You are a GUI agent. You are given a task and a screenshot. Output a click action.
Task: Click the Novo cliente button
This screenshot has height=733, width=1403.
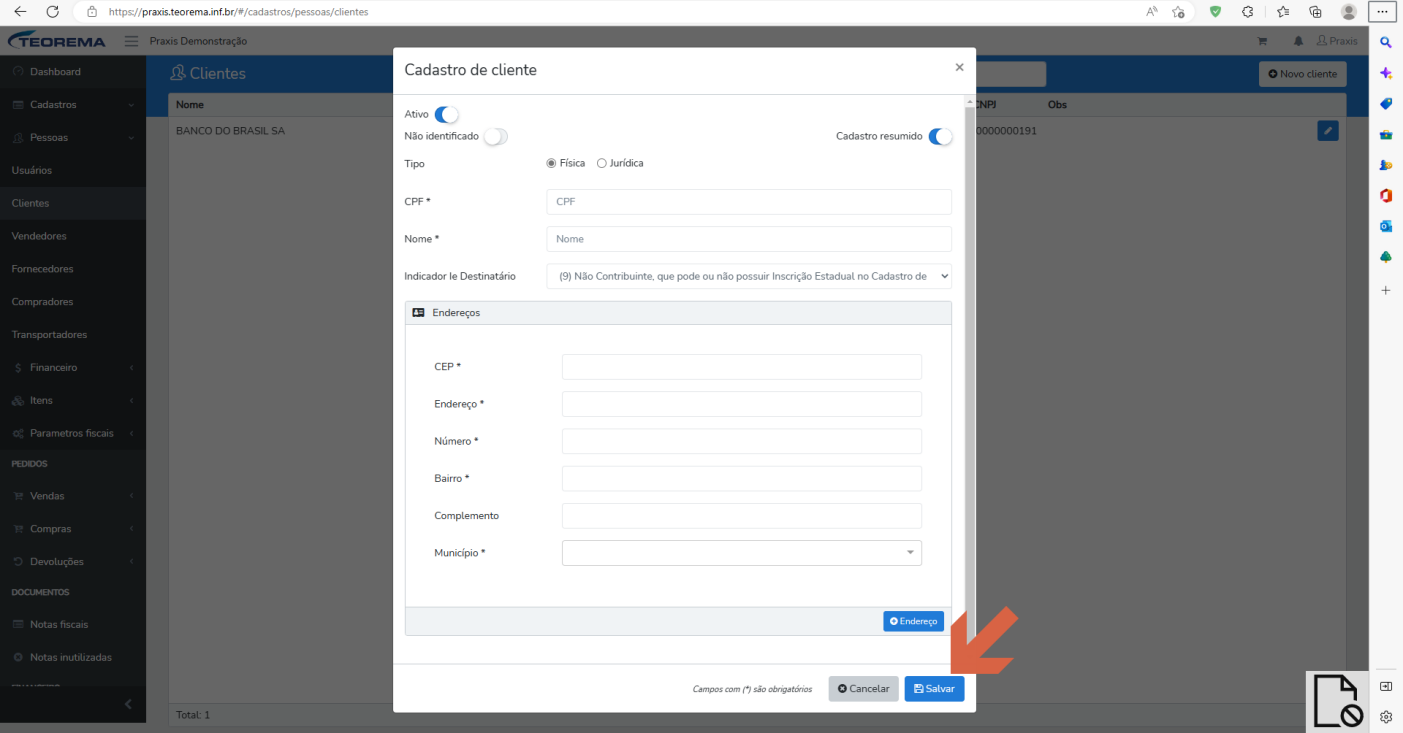coord(1302,74)
